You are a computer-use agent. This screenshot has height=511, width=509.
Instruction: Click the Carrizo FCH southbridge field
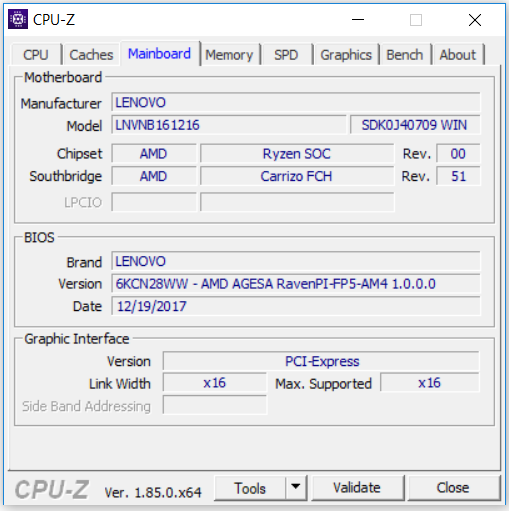[x=297, y=176]
